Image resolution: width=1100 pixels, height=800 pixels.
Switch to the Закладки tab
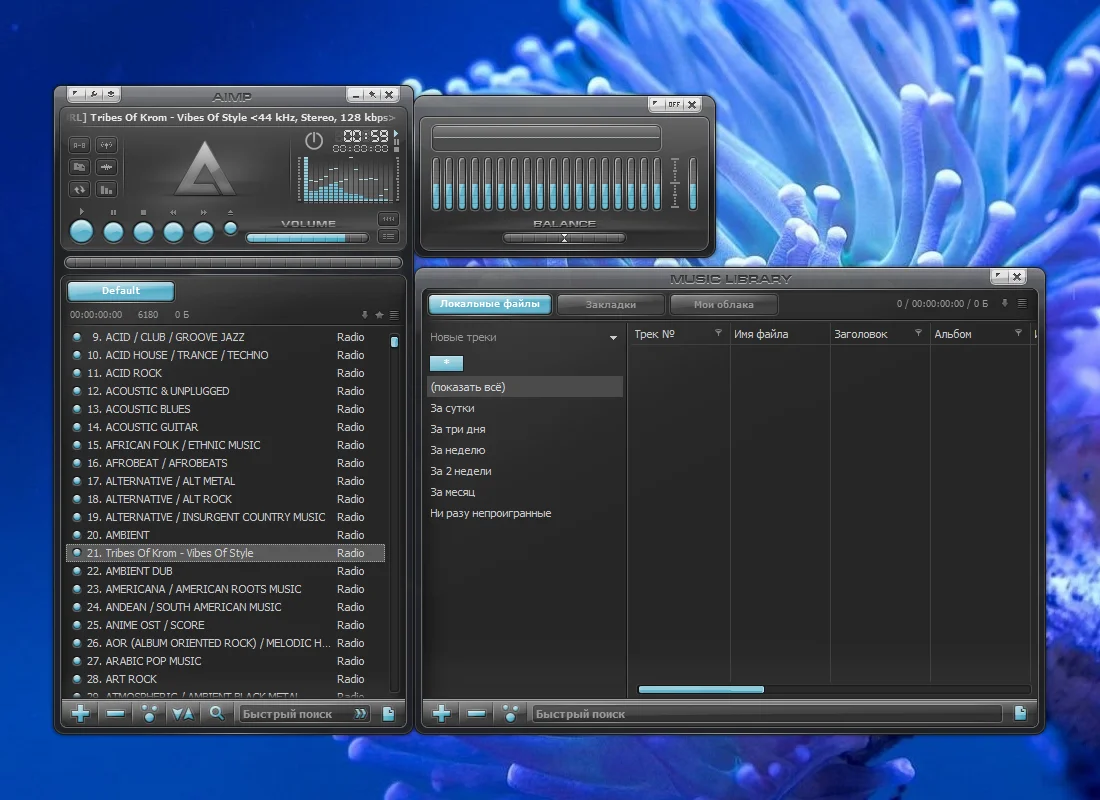[x=610, y=305]
